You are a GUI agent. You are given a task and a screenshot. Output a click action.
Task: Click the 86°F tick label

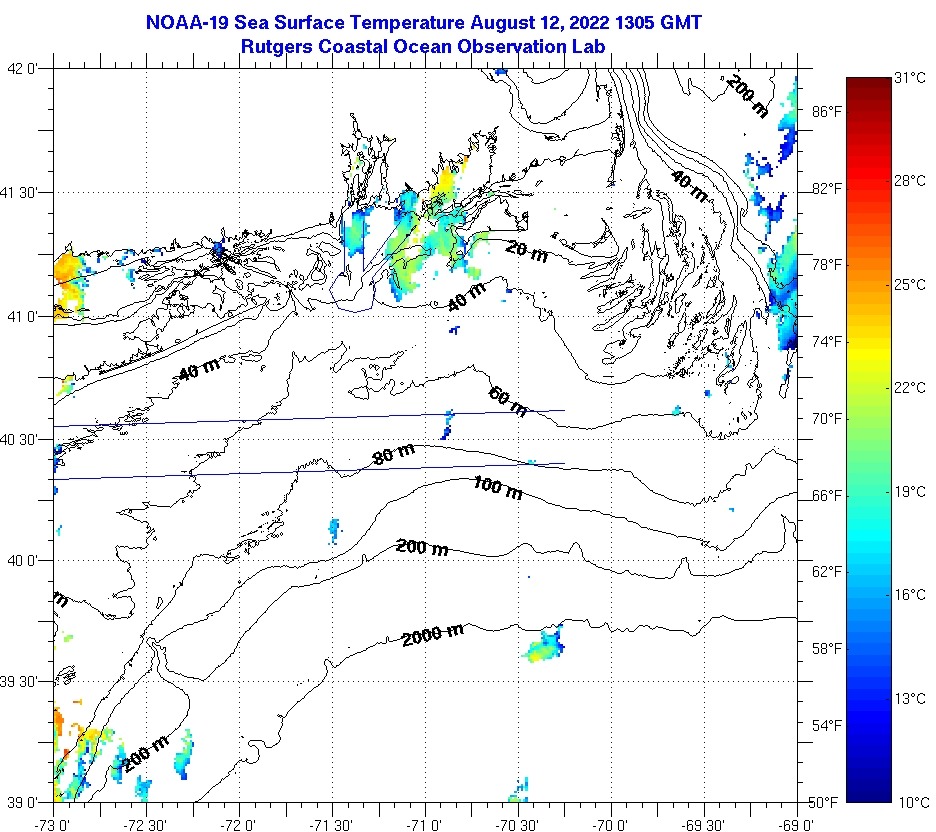tap(825, 112)
